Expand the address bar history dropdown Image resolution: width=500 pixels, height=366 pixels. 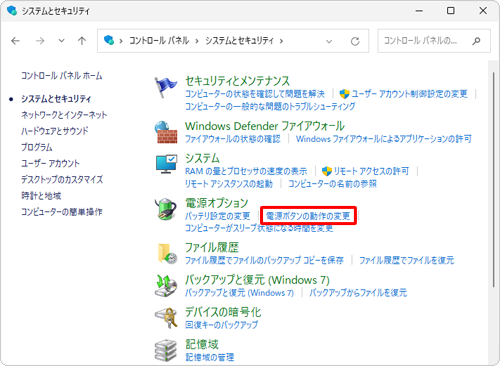pos(329,41)
